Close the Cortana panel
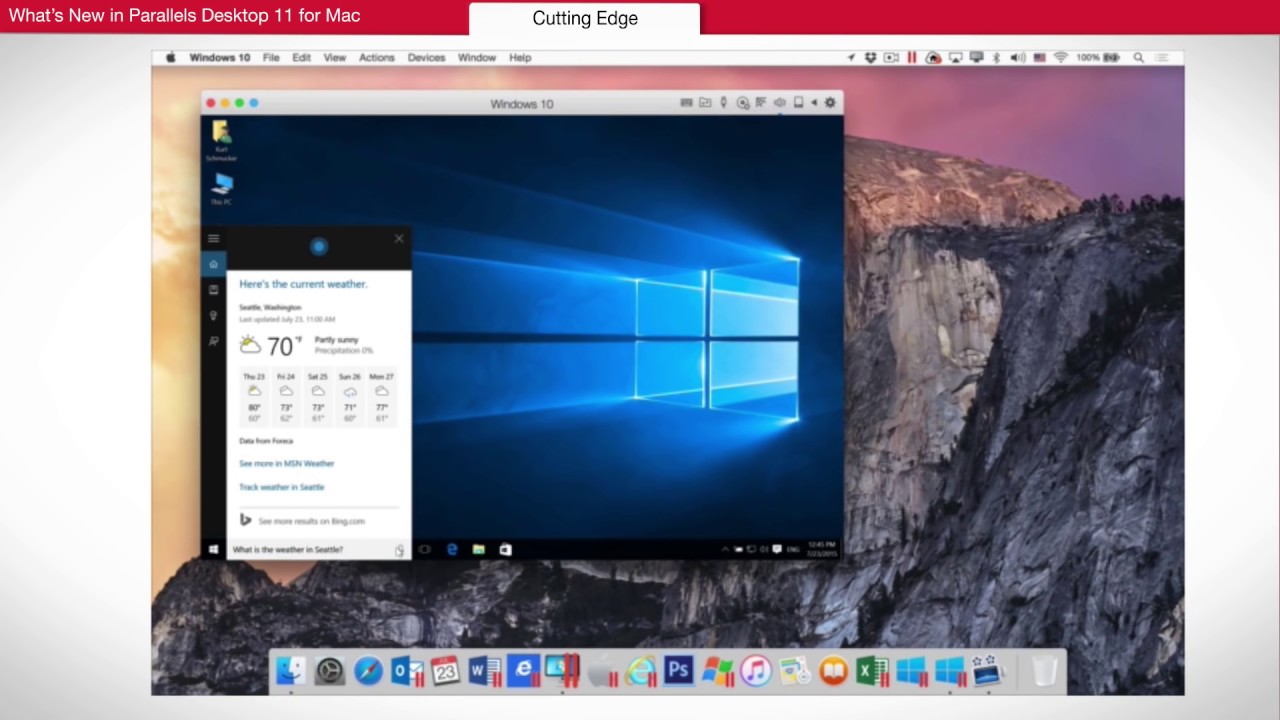The width and height of the screenshot is (1280, 720). click(399, 238)
